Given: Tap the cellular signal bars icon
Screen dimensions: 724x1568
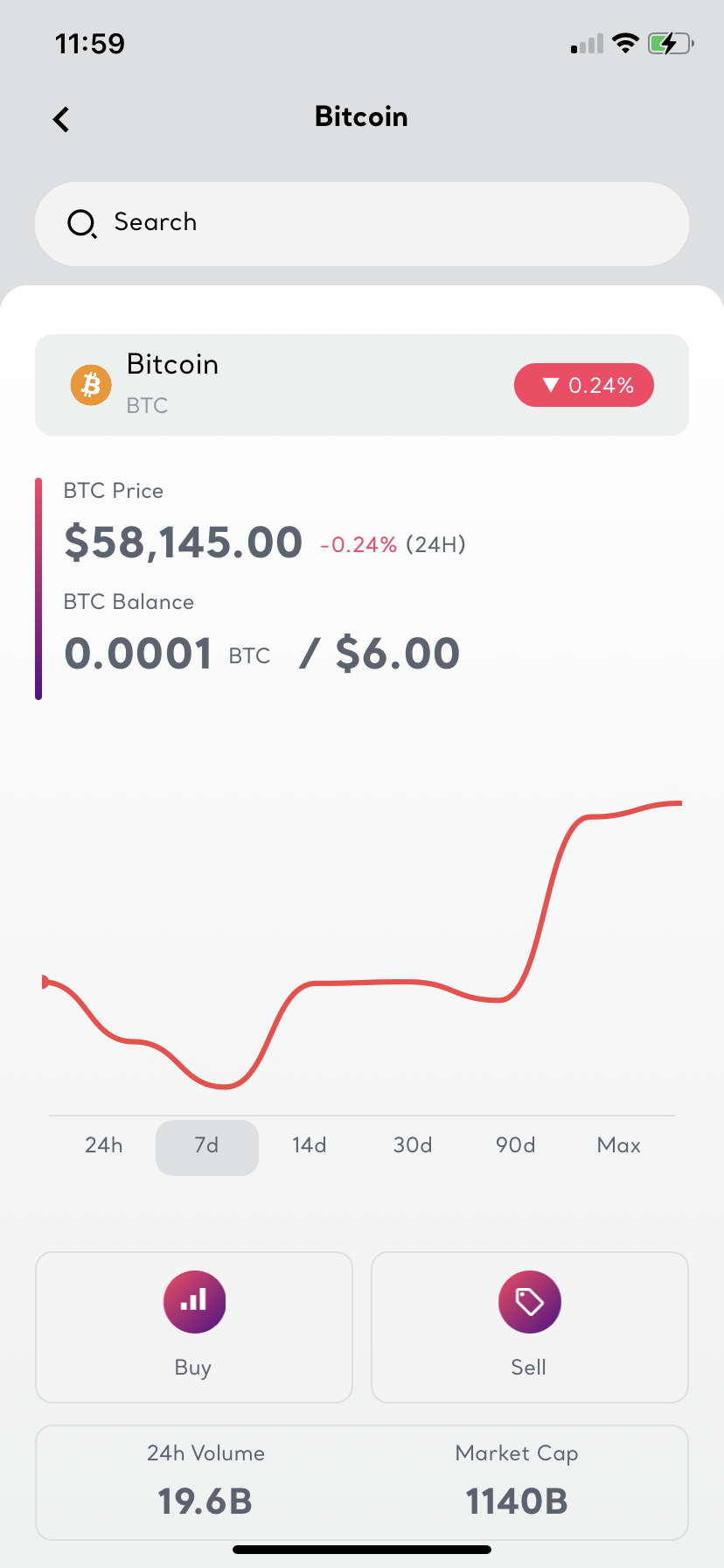Looking at the screenshot, I should coord(587,44).
